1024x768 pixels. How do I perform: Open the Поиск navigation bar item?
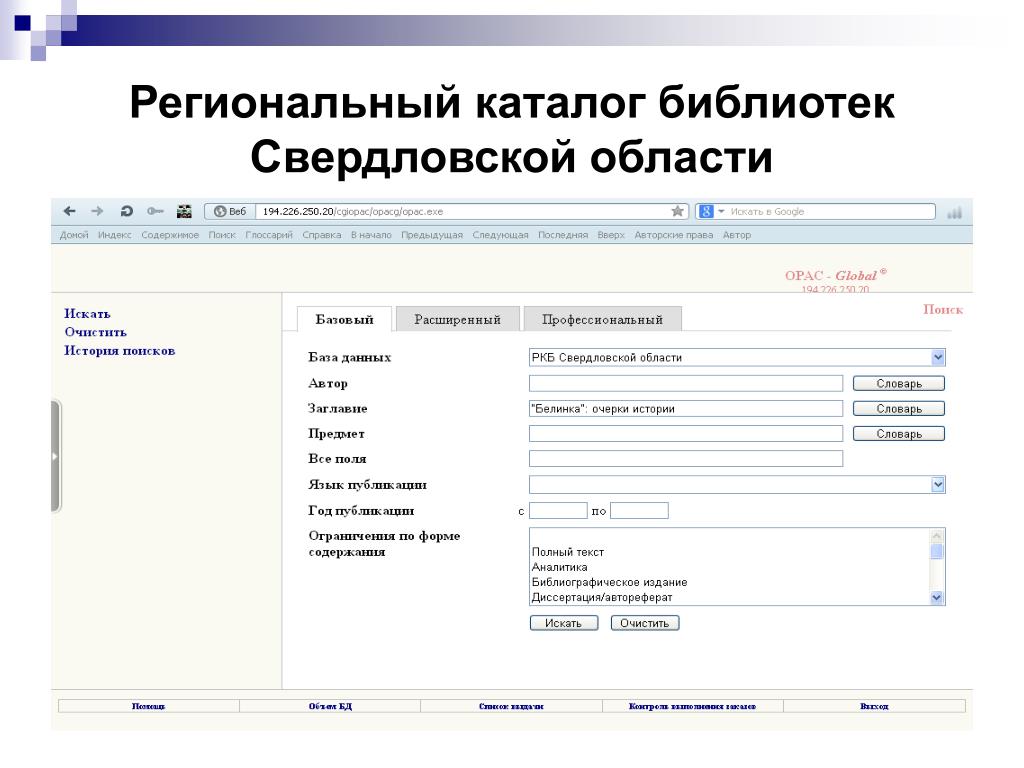tap(222, 235)
